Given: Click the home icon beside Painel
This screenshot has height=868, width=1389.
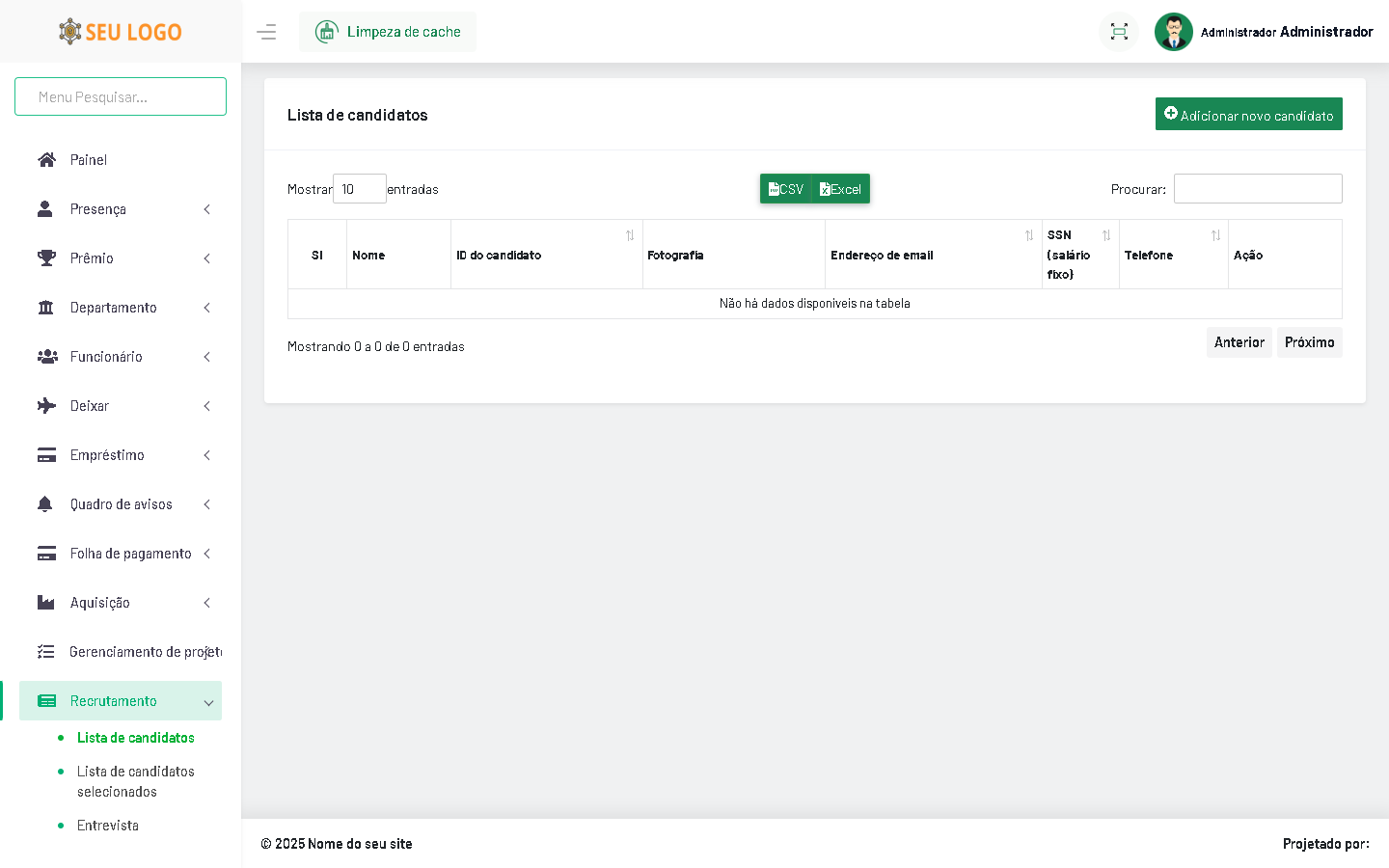Looking at the screenshot, I should [46, 160].
